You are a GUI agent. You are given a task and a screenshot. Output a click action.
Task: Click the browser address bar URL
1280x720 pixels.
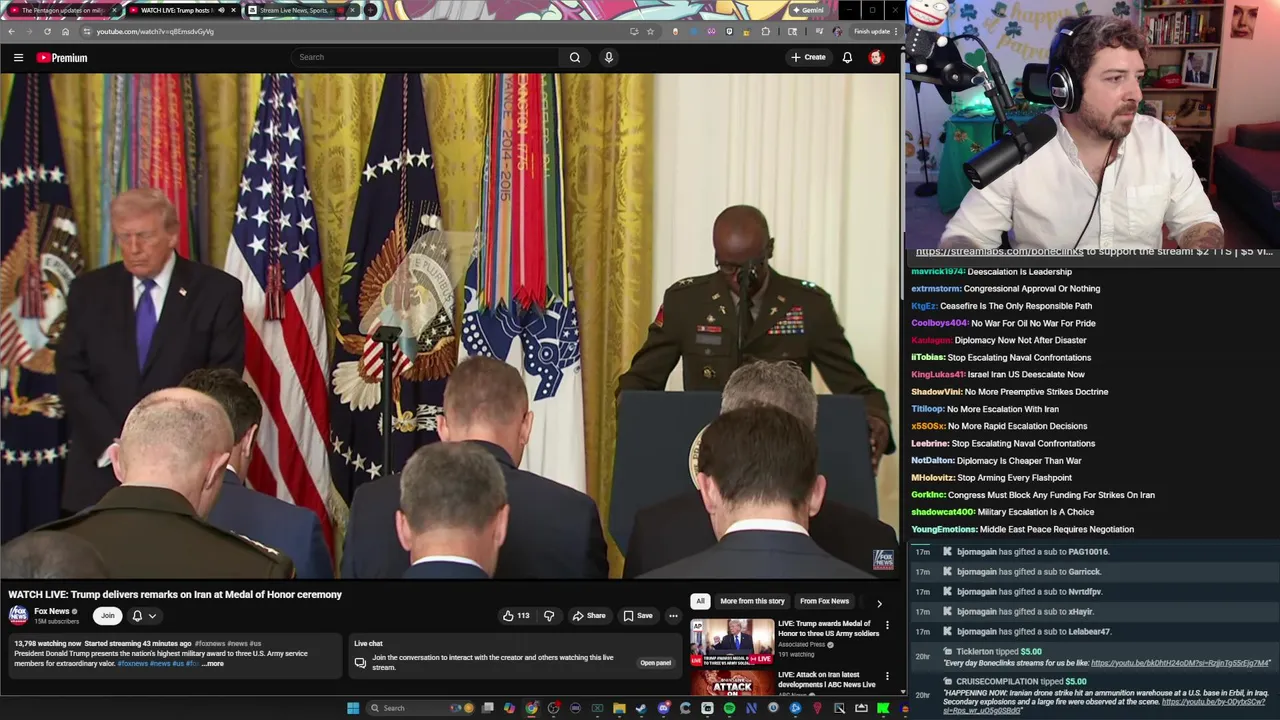coord(155,31)
